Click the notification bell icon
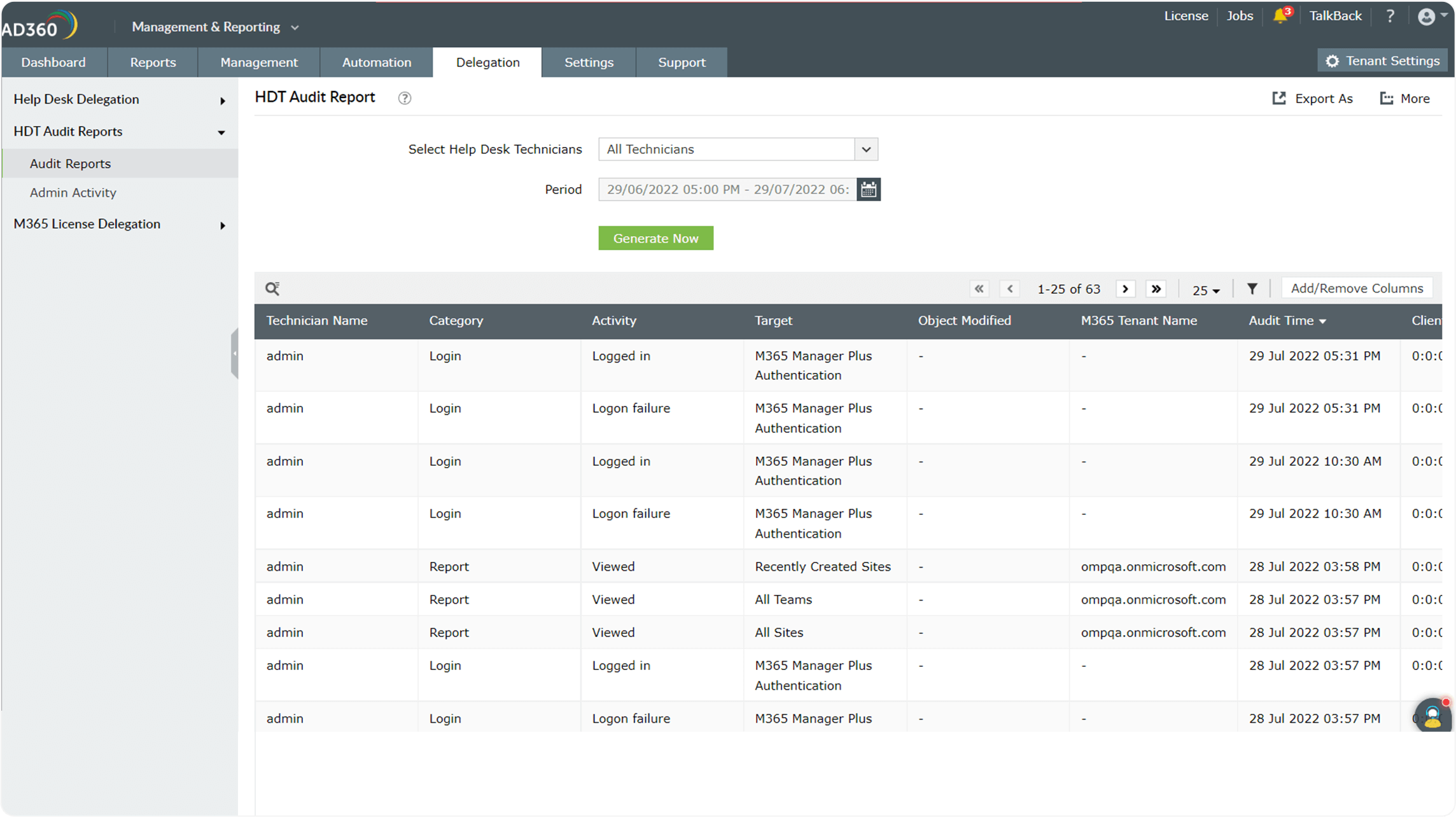Viewport: 1456px width, 817px height. (1280, 17)
